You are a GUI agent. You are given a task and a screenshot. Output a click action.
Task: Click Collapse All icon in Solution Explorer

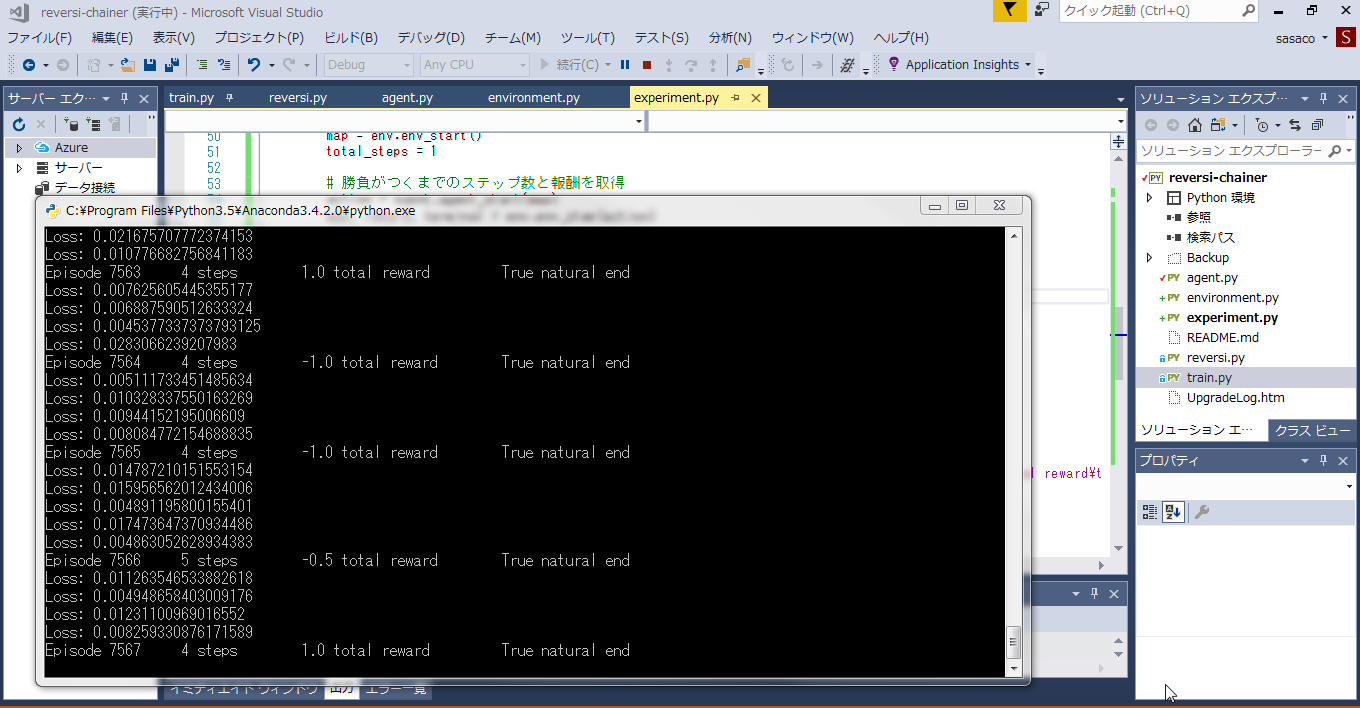1317,125
